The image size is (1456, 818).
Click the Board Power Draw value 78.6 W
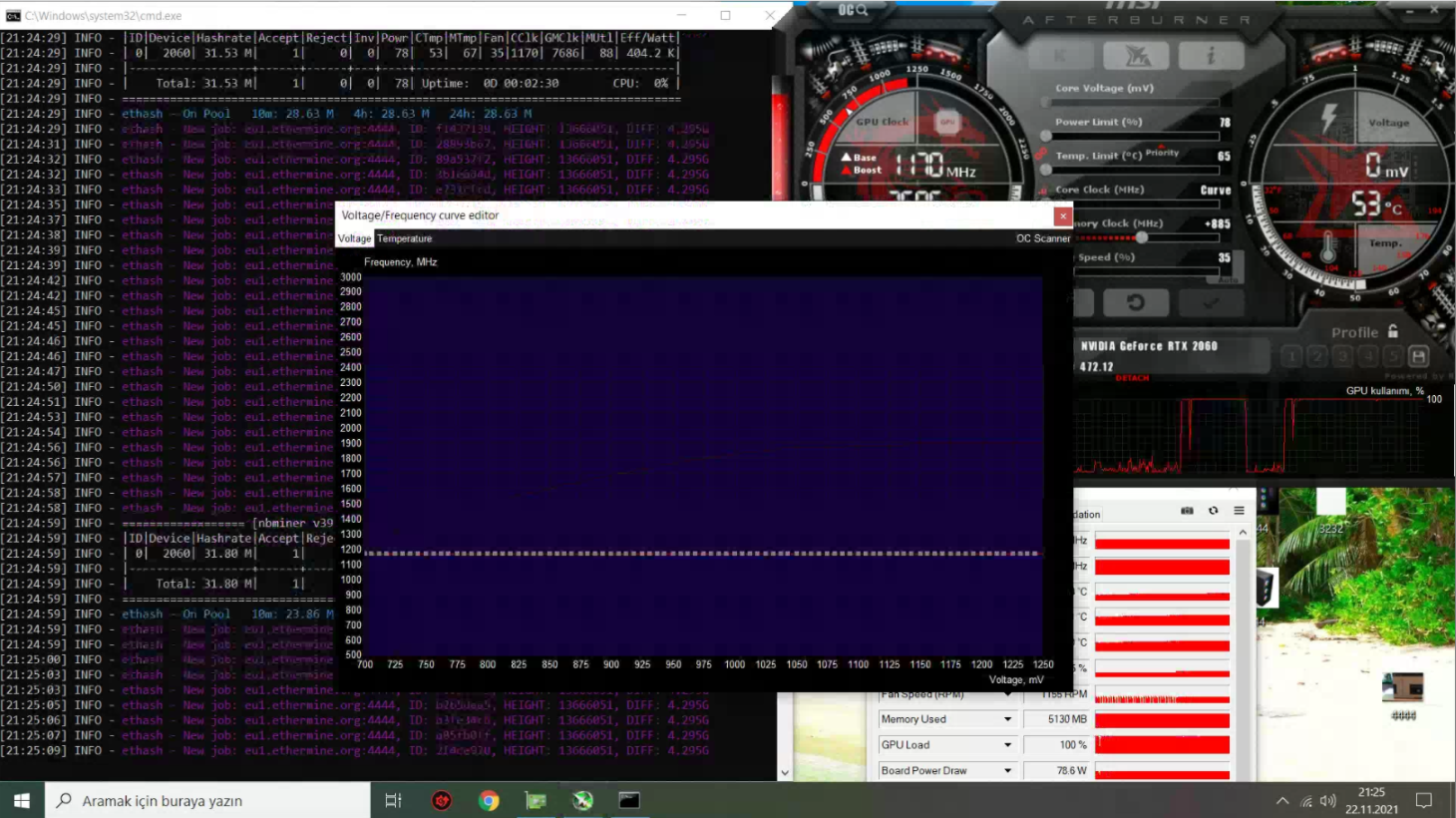tap(1056, 770)
